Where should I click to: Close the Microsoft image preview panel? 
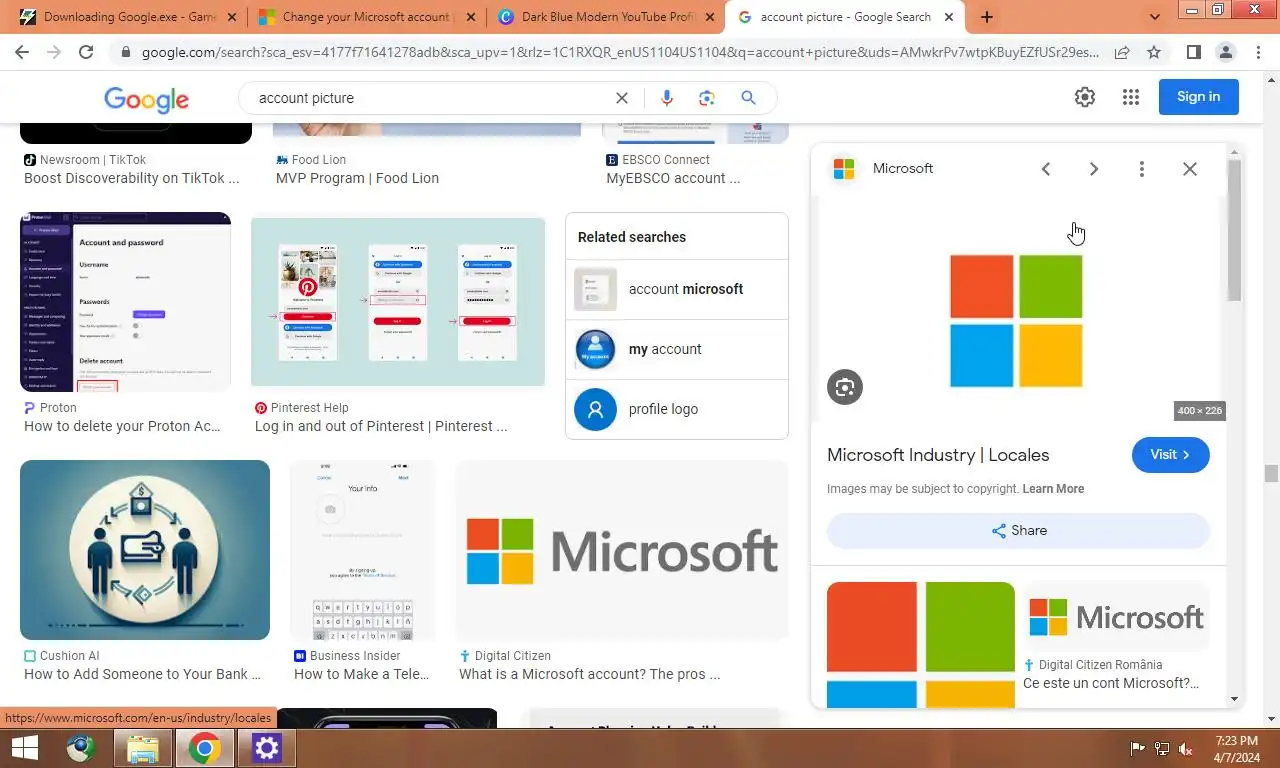1190,169
